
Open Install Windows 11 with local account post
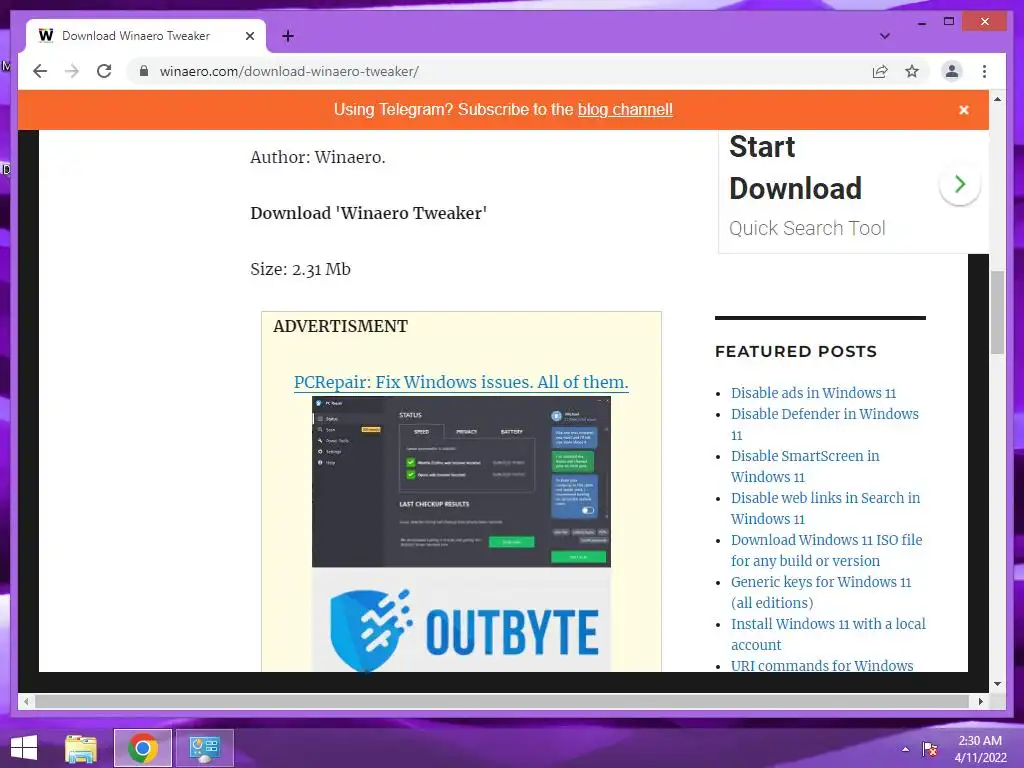pos(828,633)
